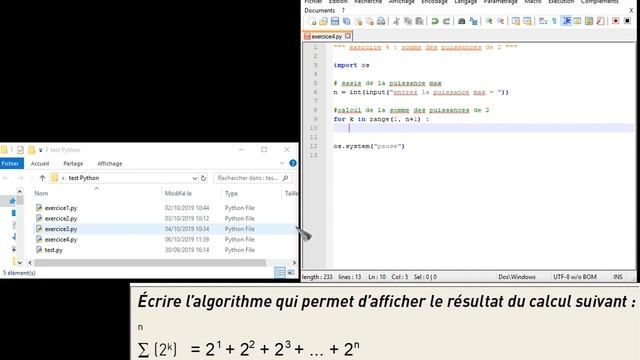Toggle synchronized horizontal scrolling icon
The height and width of the screenshot is (360, 640).
pos(527,21)
